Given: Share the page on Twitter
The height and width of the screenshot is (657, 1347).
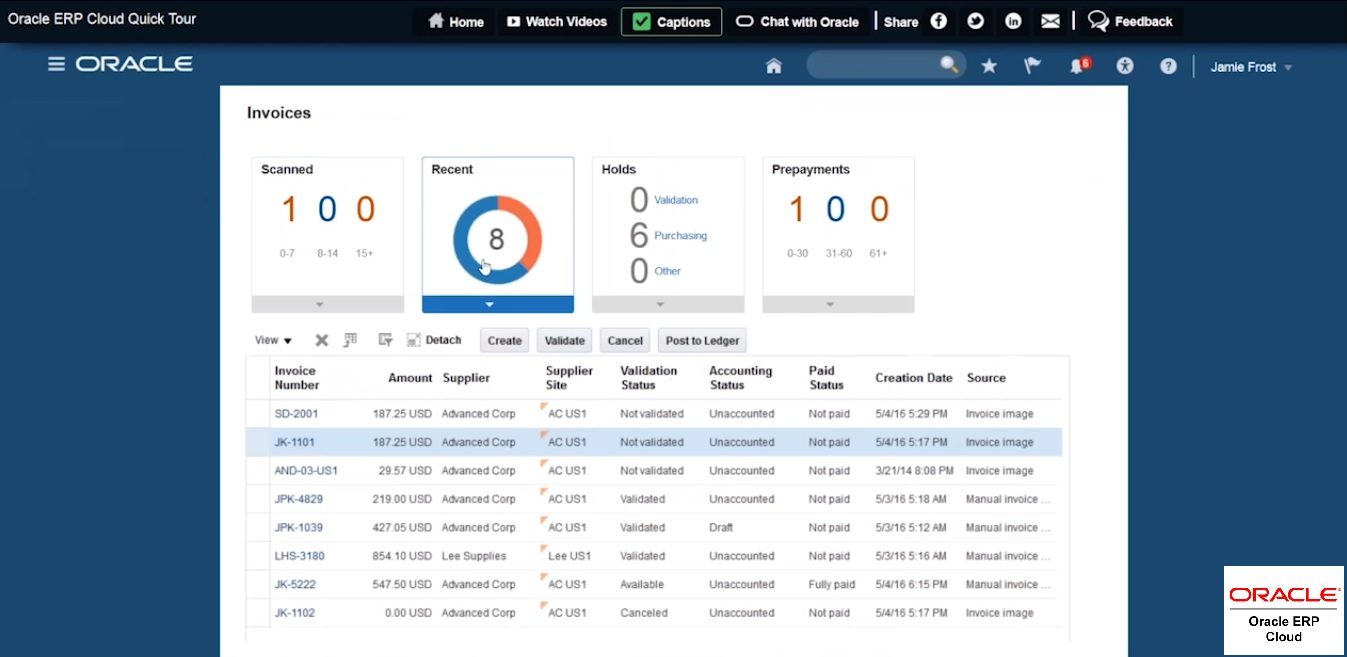Looking at the screenshot, I should (x=975, y=20).
